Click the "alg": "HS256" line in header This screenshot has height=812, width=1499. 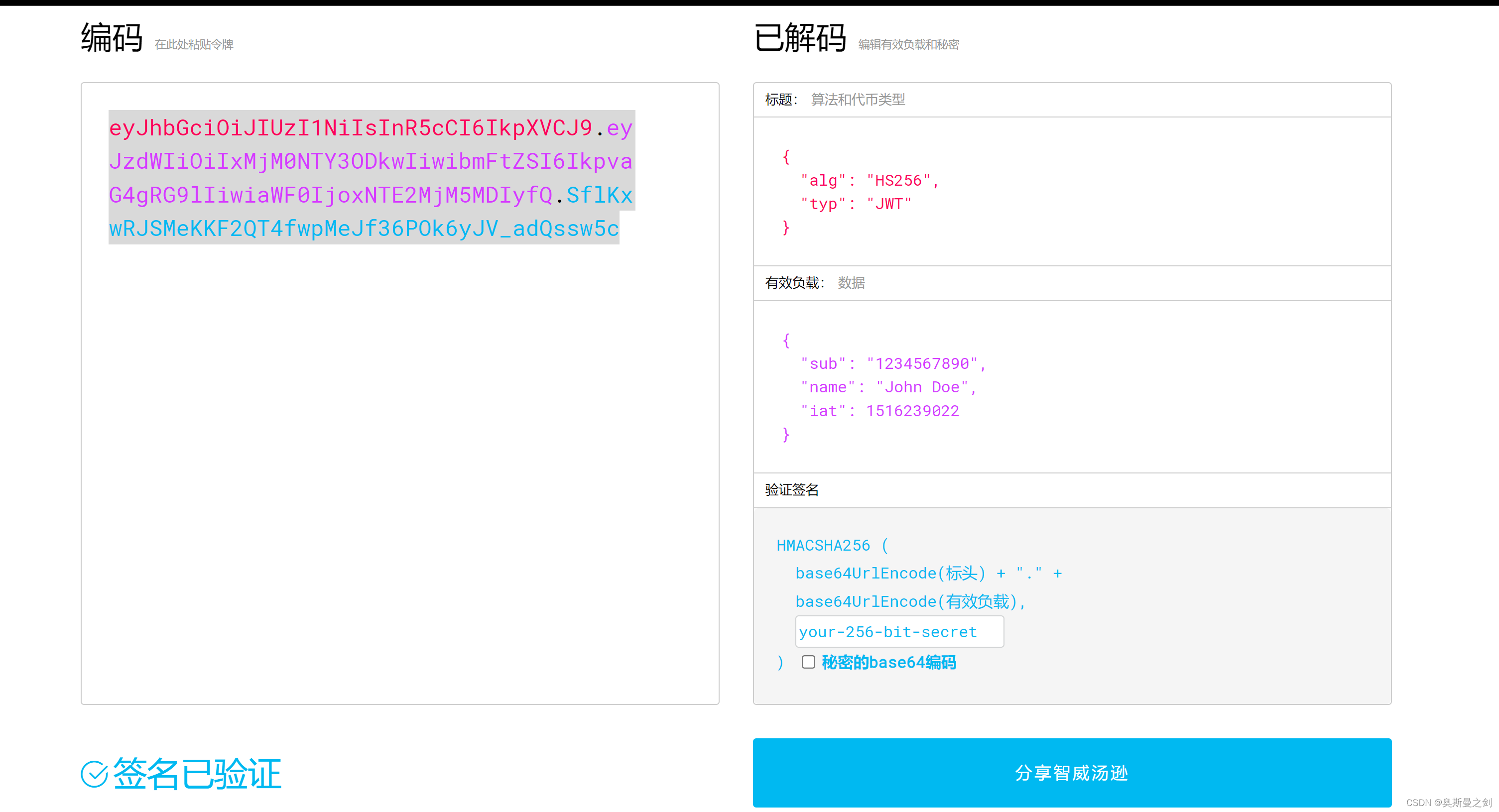tap(870, 180)
